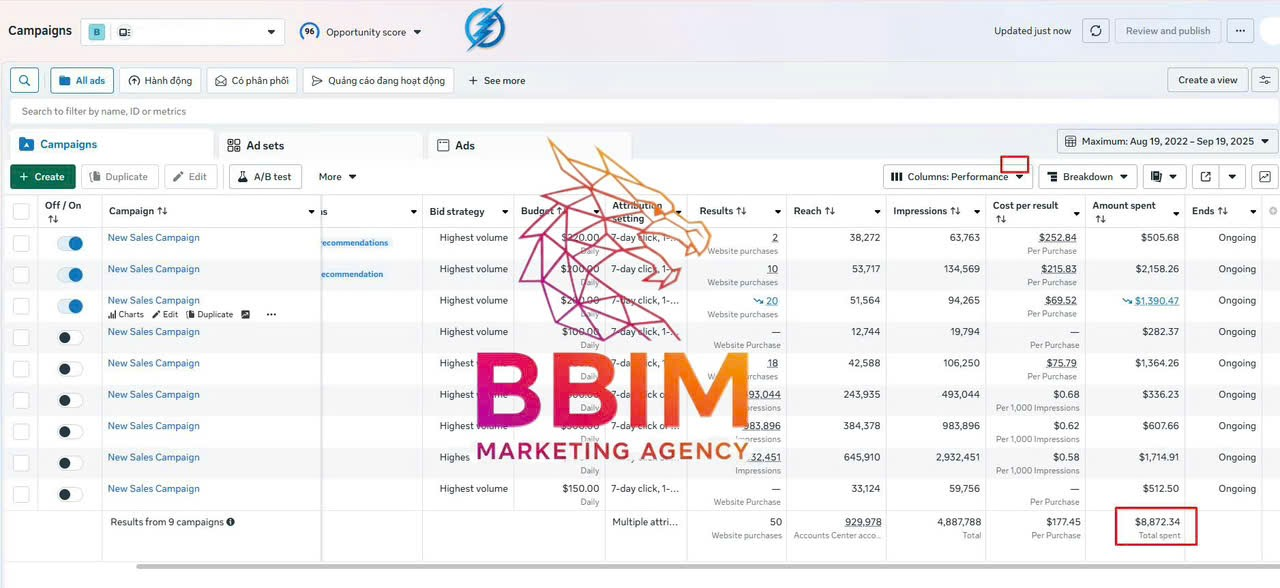Select Quảng cáo đang hoạt động filter
Screen dimensions: 1280x588
[x=379, y=81]
